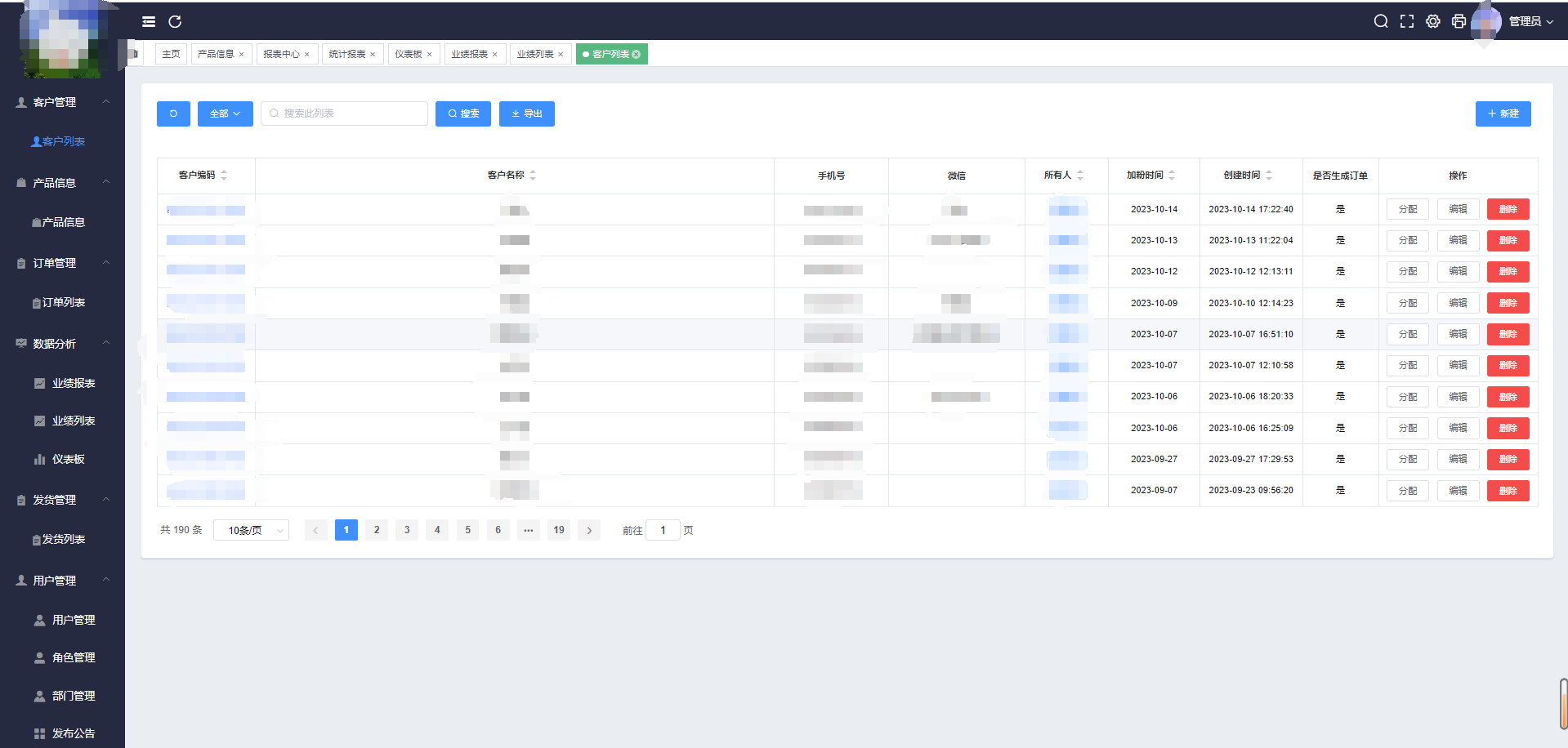Click 删除 for the 2023-09-07 row
Image resolution: width=1568 pixels, height=748 pixels.
1508,491
